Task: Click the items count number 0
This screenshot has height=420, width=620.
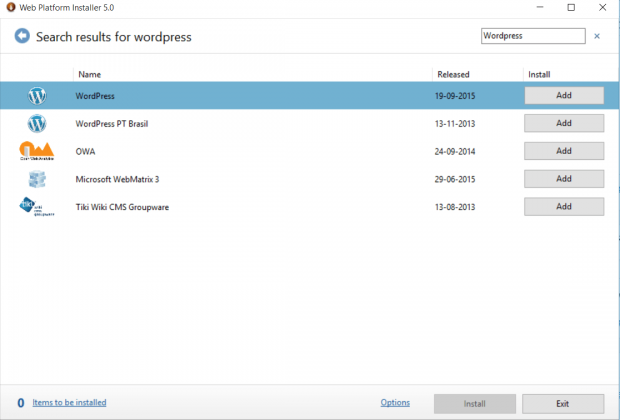Action: tap(21, 403)
